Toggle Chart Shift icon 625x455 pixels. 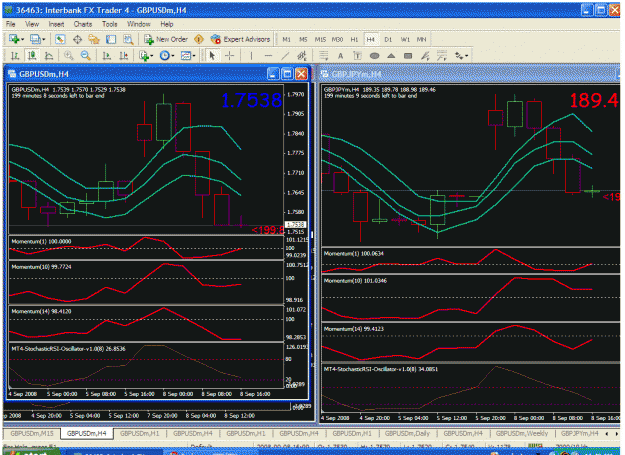coord(124,55)
